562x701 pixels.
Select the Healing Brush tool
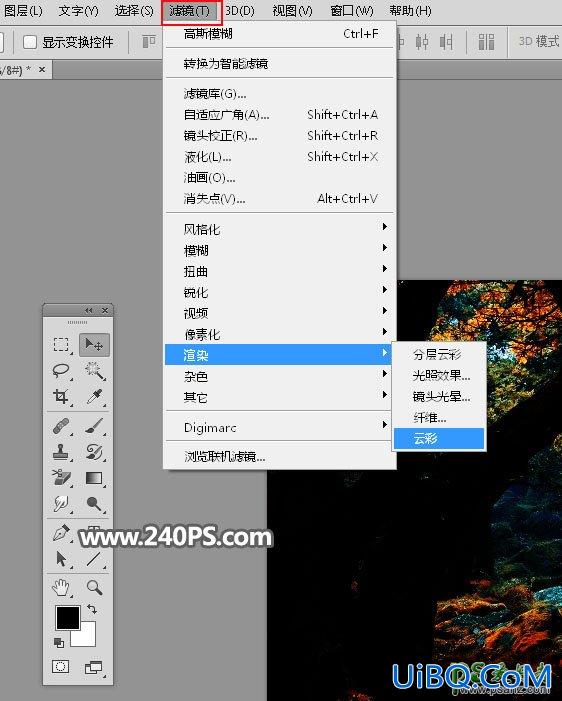click(61, 426)
